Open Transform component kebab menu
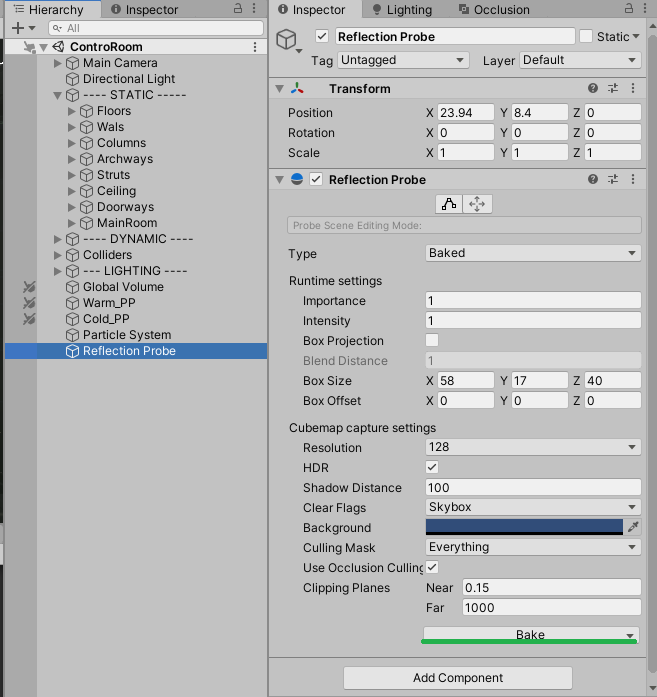 coord(633,88)
